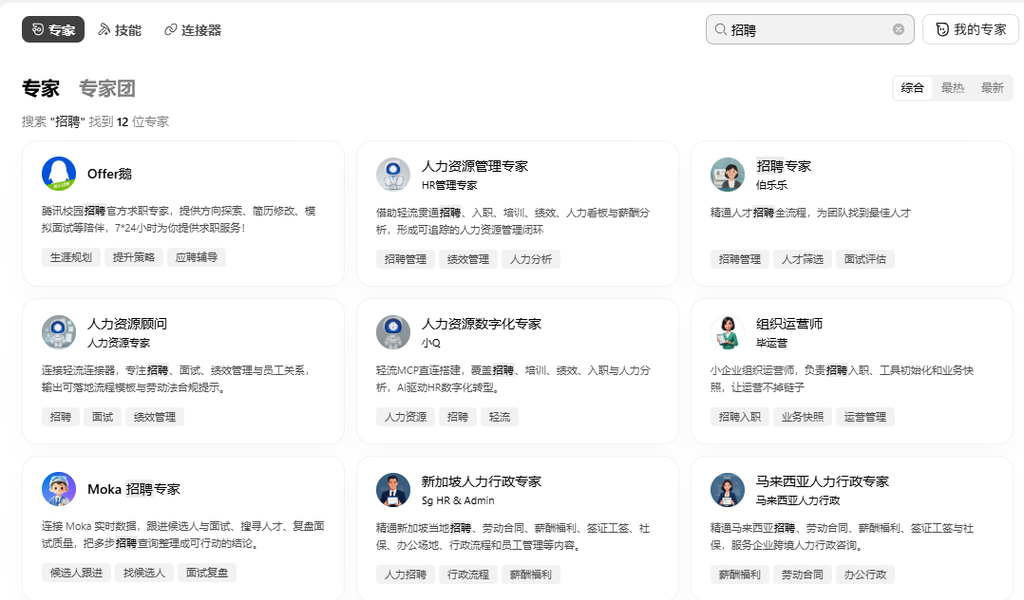Click the 面试评估 tag

[865, 259]
